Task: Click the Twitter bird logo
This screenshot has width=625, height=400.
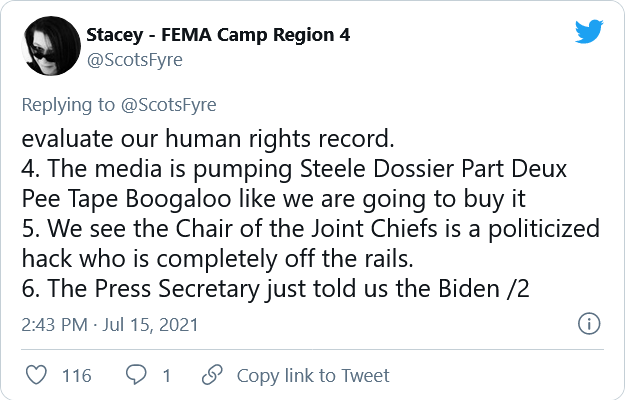Action: tap(589, 31)
